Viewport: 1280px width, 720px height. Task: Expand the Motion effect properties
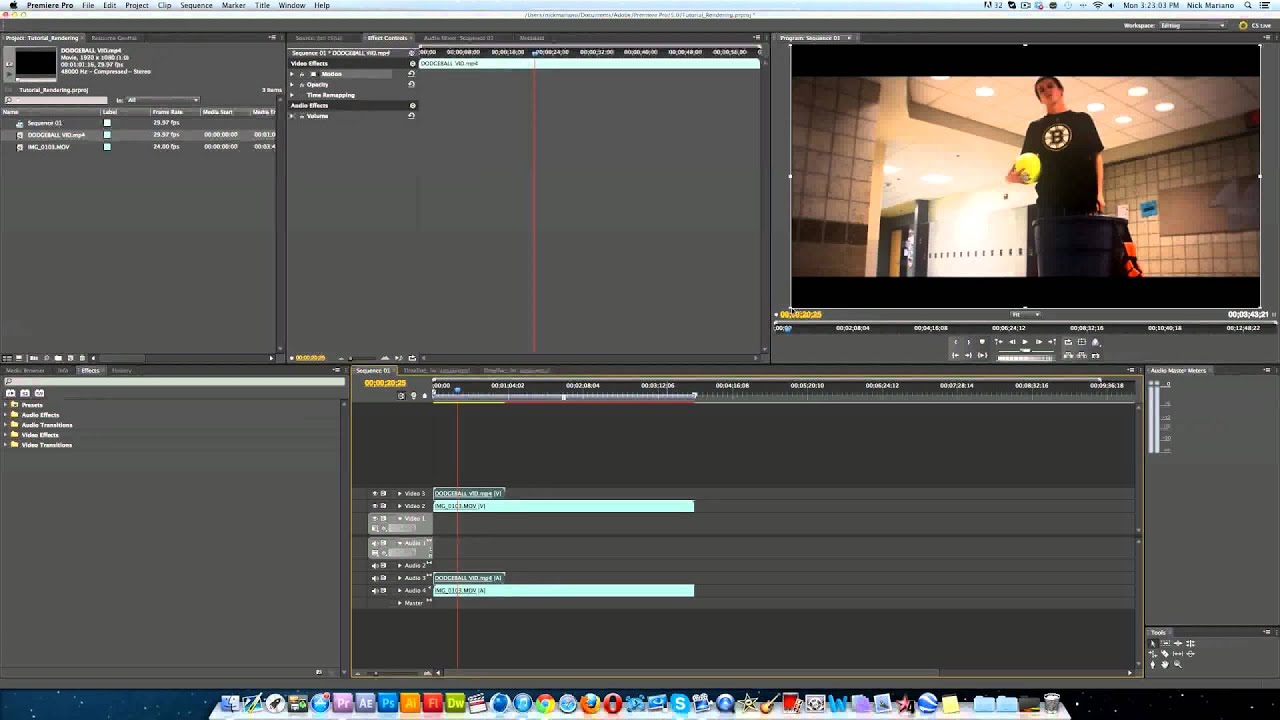[x=292, y=73]
